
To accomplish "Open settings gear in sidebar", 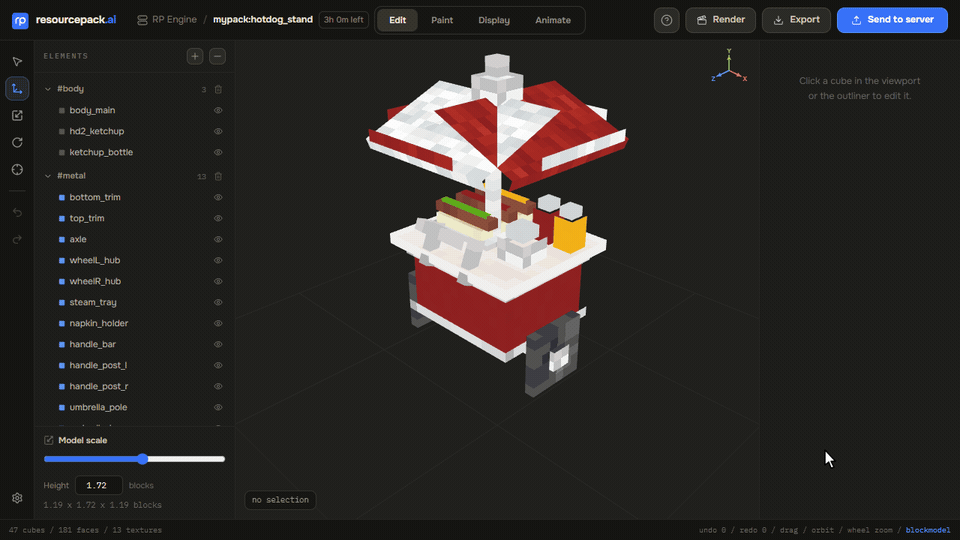I will (x=17, y=498).
